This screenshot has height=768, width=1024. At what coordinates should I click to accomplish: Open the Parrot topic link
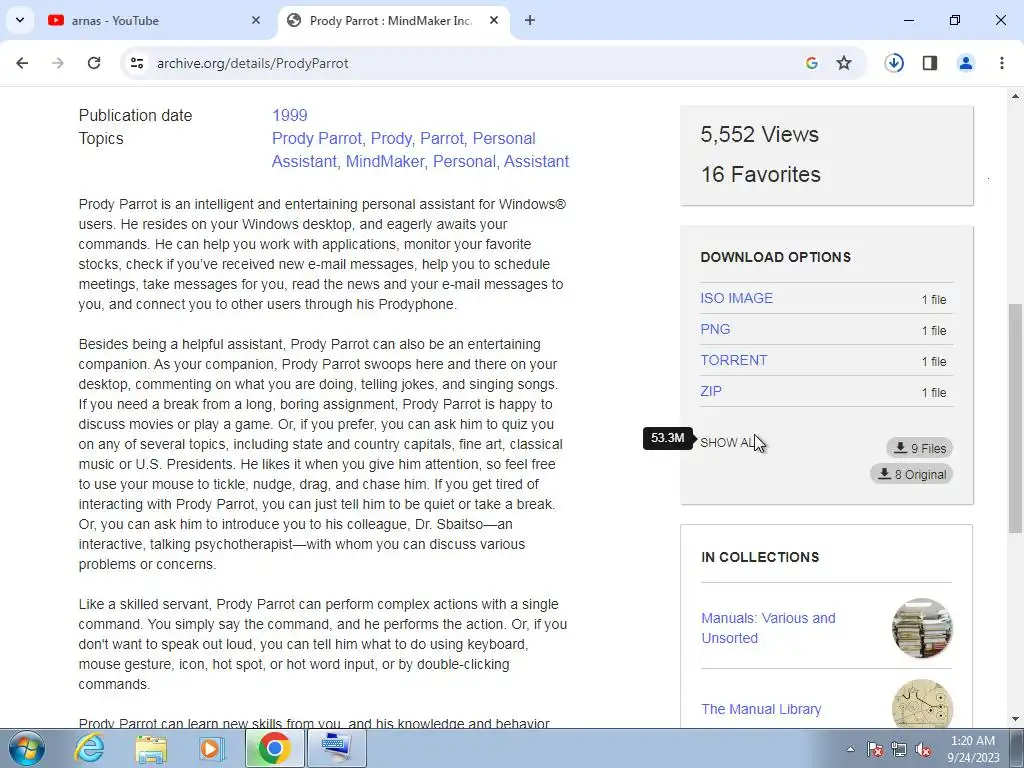coord(441,138)
